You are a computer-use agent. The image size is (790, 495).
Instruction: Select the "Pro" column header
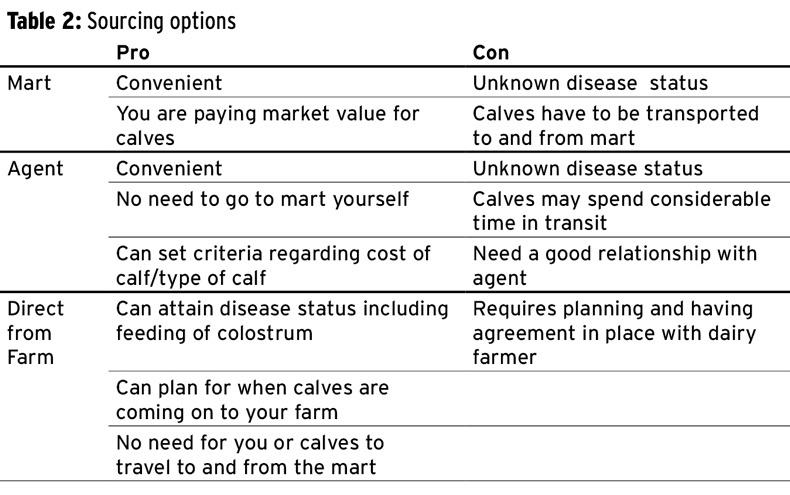(x=133, y=53)
